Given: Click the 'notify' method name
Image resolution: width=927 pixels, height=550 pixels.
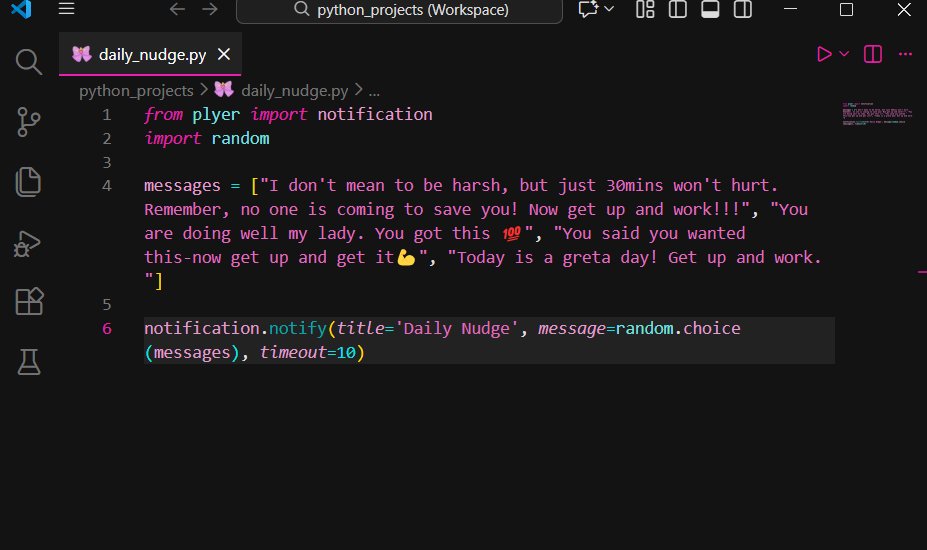Looking at the screenshot, I should pyautogui.click(x=298, y=328).
